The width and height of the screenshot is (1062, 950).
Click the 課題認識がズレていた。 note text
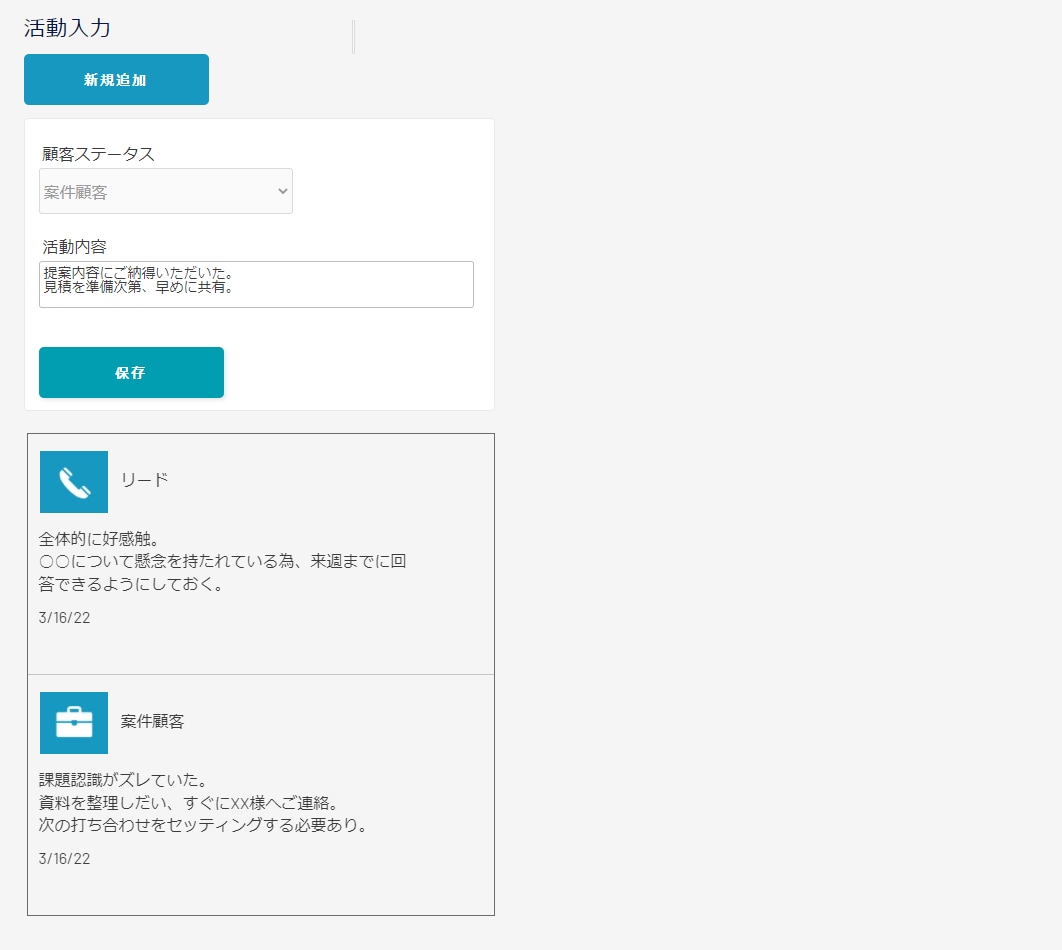[x=123, y=780]
